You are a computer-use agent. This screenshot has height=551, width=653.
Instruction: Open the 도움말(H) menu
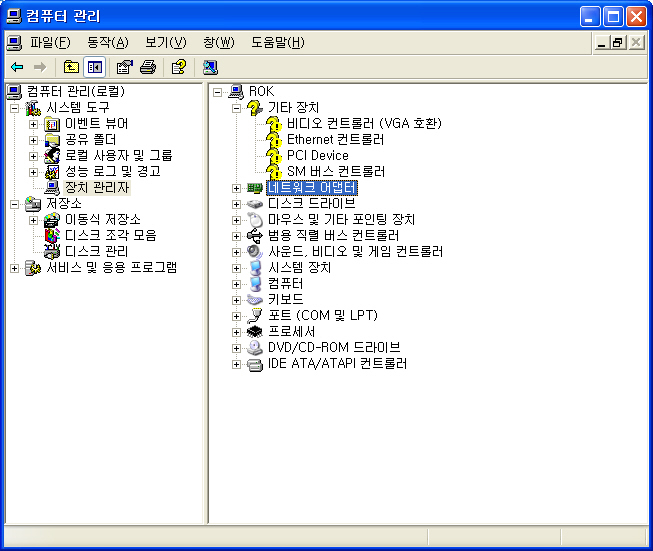coord(278,42)
